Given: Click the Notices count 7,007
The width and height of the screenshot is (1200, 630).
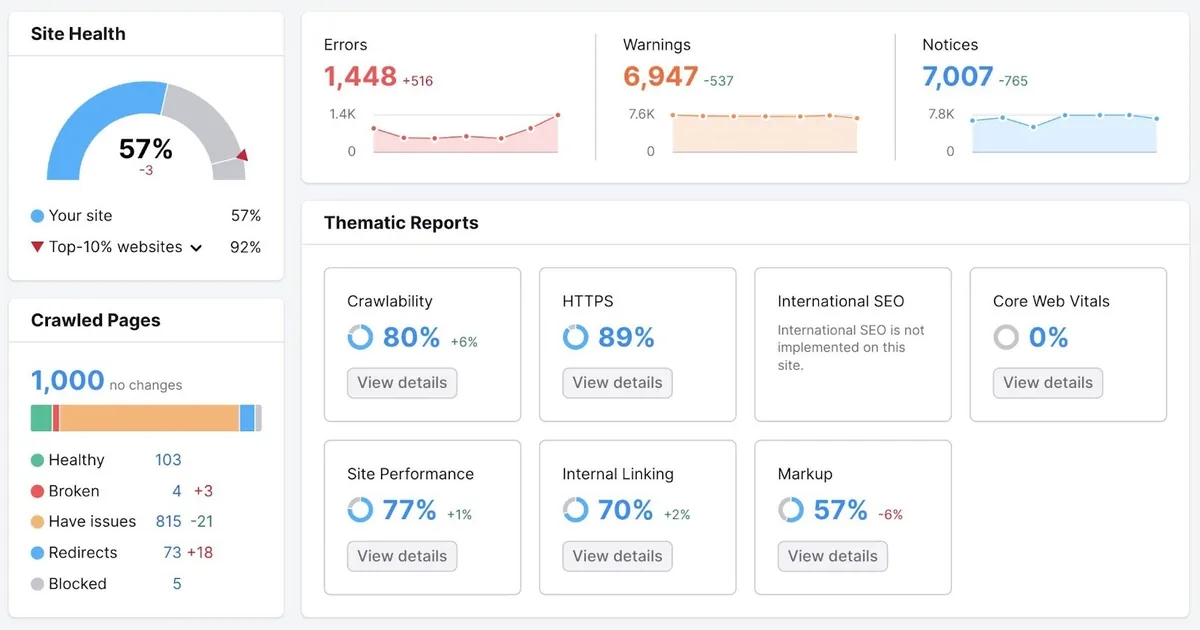Looking at the screenshot, I should click(x=958, y=77).
